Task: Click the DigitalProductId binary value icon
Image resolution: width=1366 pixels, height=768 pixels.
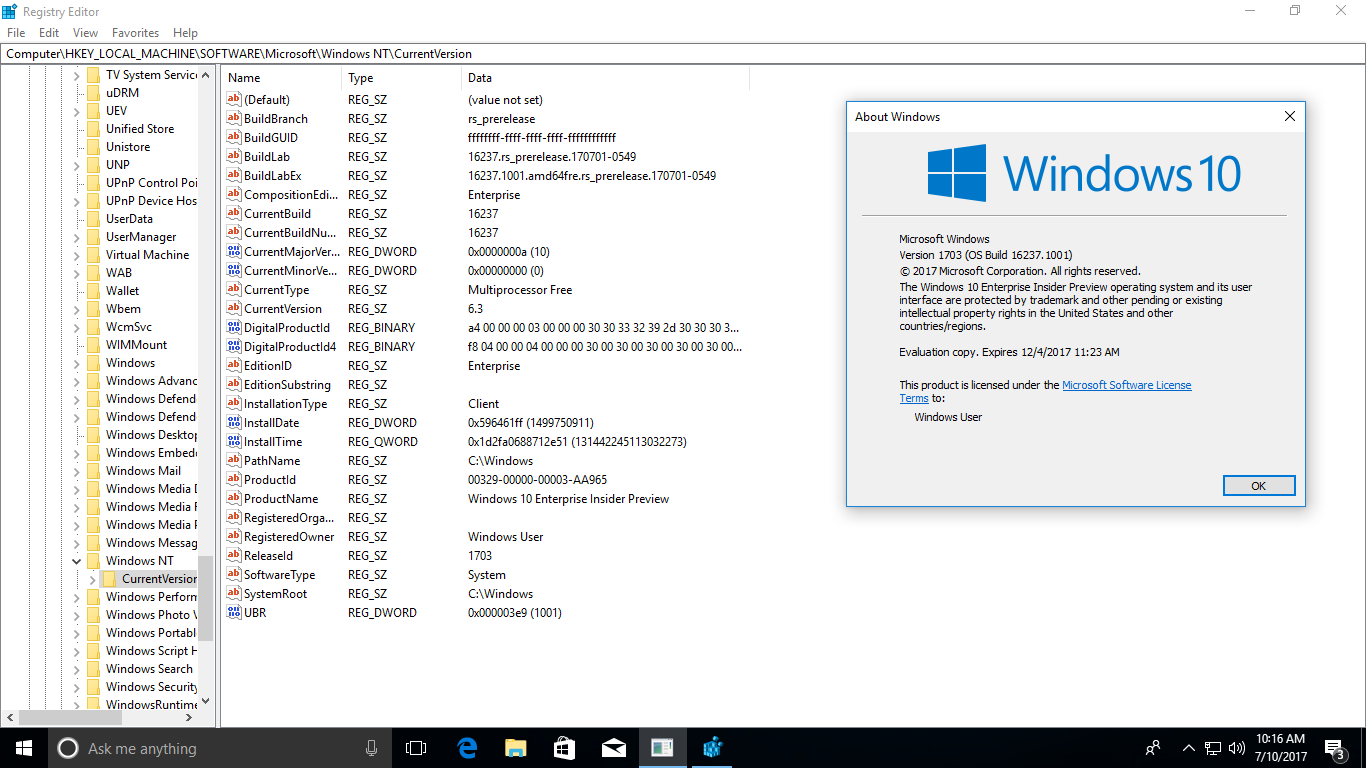Action: point(234,328)
